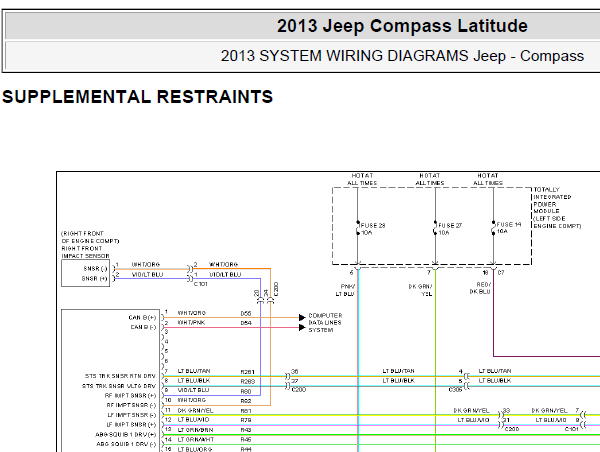Screen dimensions: 600x452
Task: Click the "R82" circuit code
Action: pos(246,401)
